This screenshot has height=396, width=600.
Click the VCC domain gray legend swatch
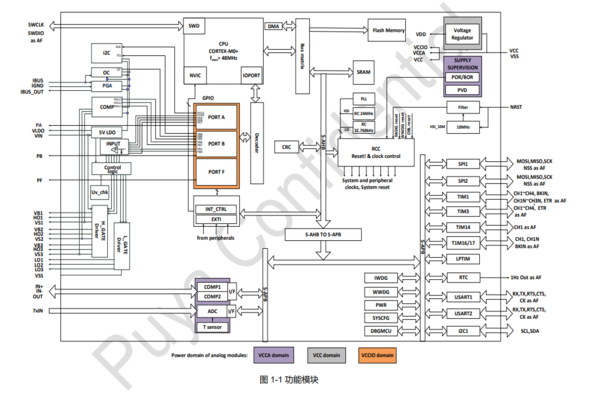coord(326,355)
